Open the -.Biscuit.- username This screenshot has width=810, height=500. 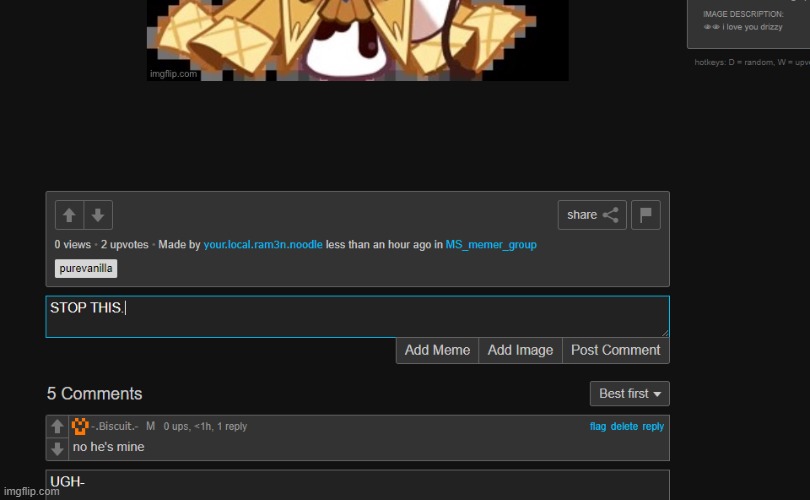pyautogui.click(x=115, y=426)
